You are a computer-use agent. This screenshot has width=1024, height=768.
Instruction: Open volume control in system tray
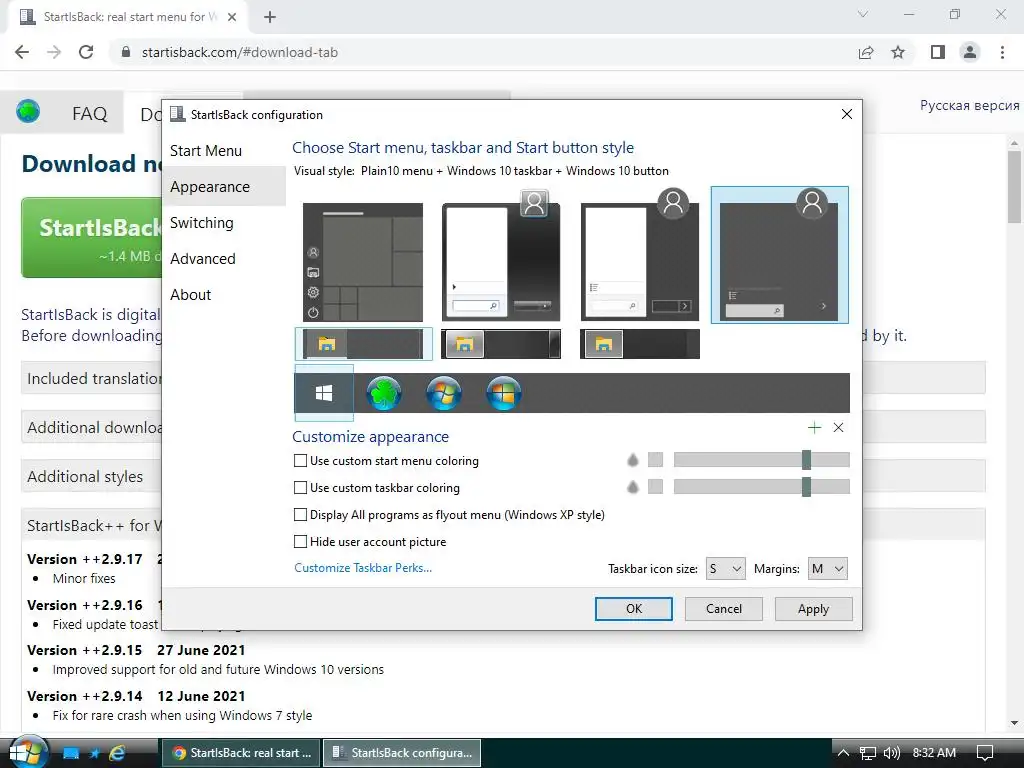[891, 753]
